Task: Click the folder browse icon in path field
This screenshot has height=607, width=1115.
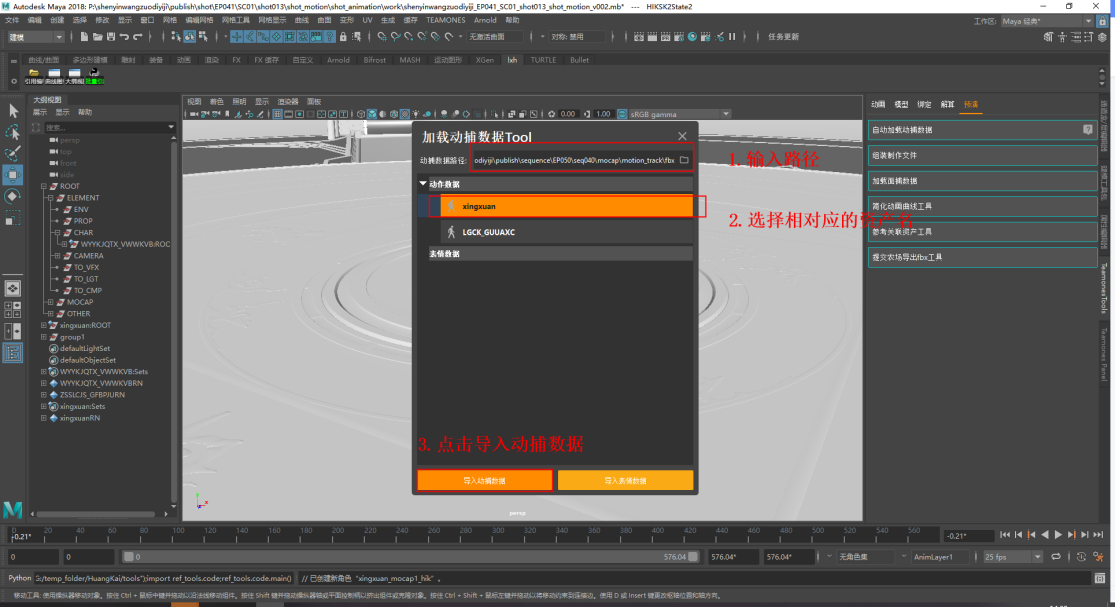Action: point(684,160)
